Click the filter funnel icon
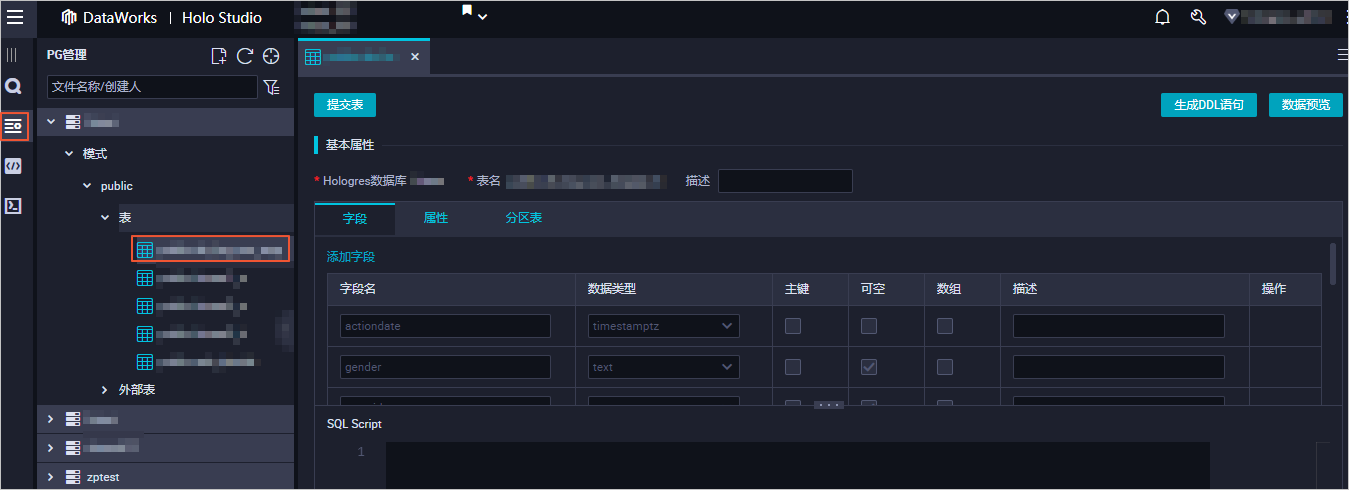This screenshot has width=1349, height=490. [x=271, y=87]
